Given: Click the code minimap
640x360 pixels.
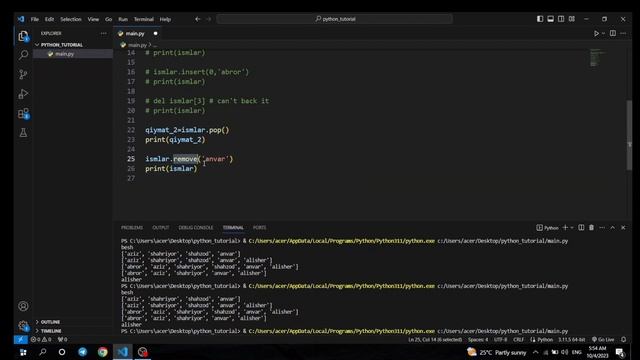Looking at the screenshot, I should click(x=597, y=58).
